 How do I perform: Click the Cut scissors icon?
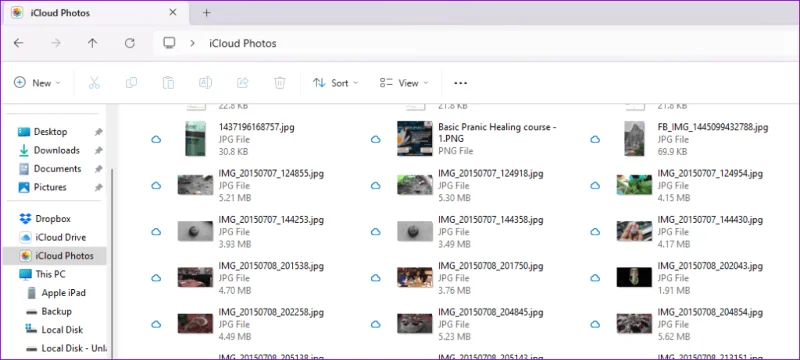click(x=94, y=83)
